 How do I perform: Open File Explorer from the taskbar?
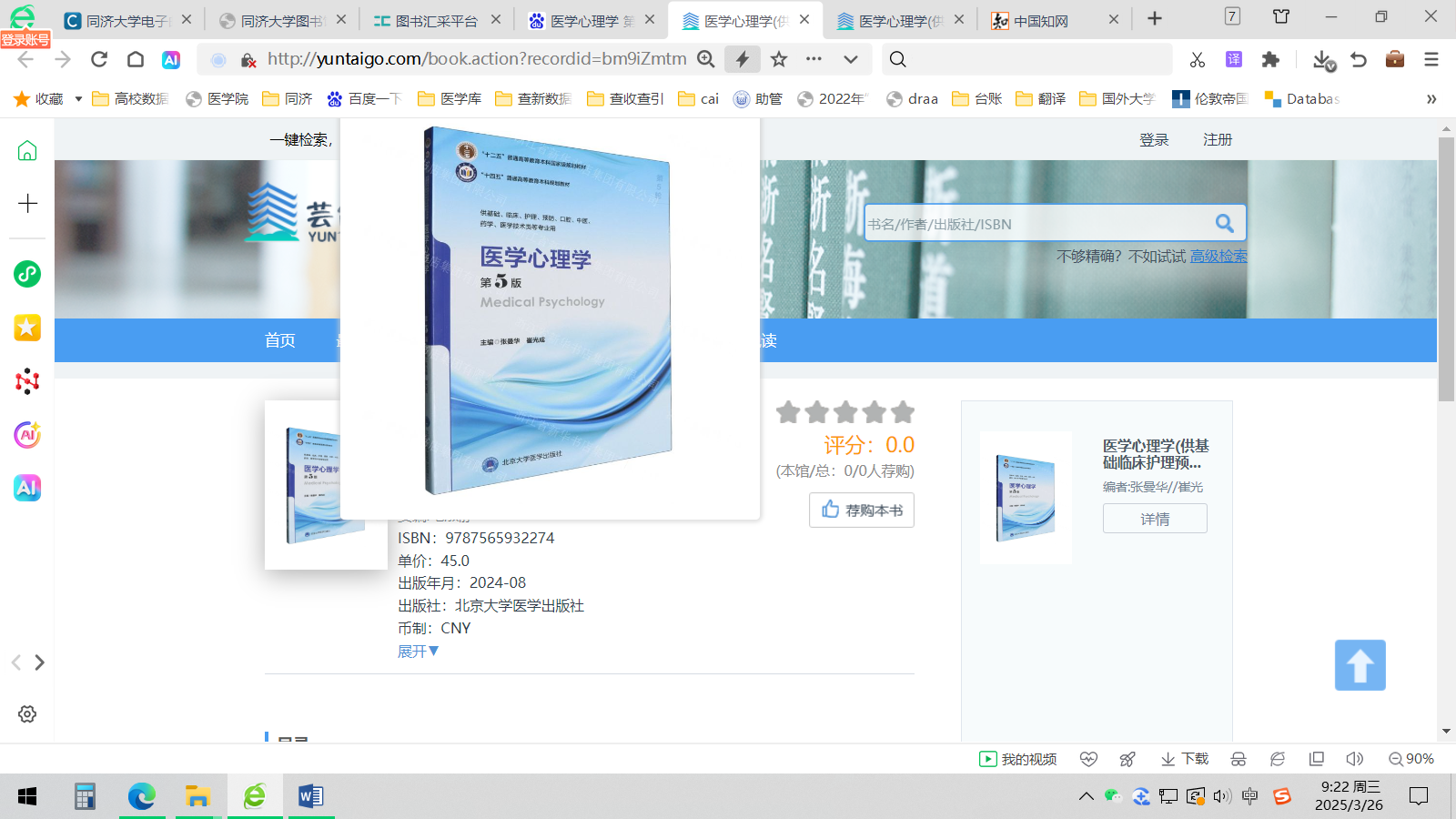[x=197, y=797]
